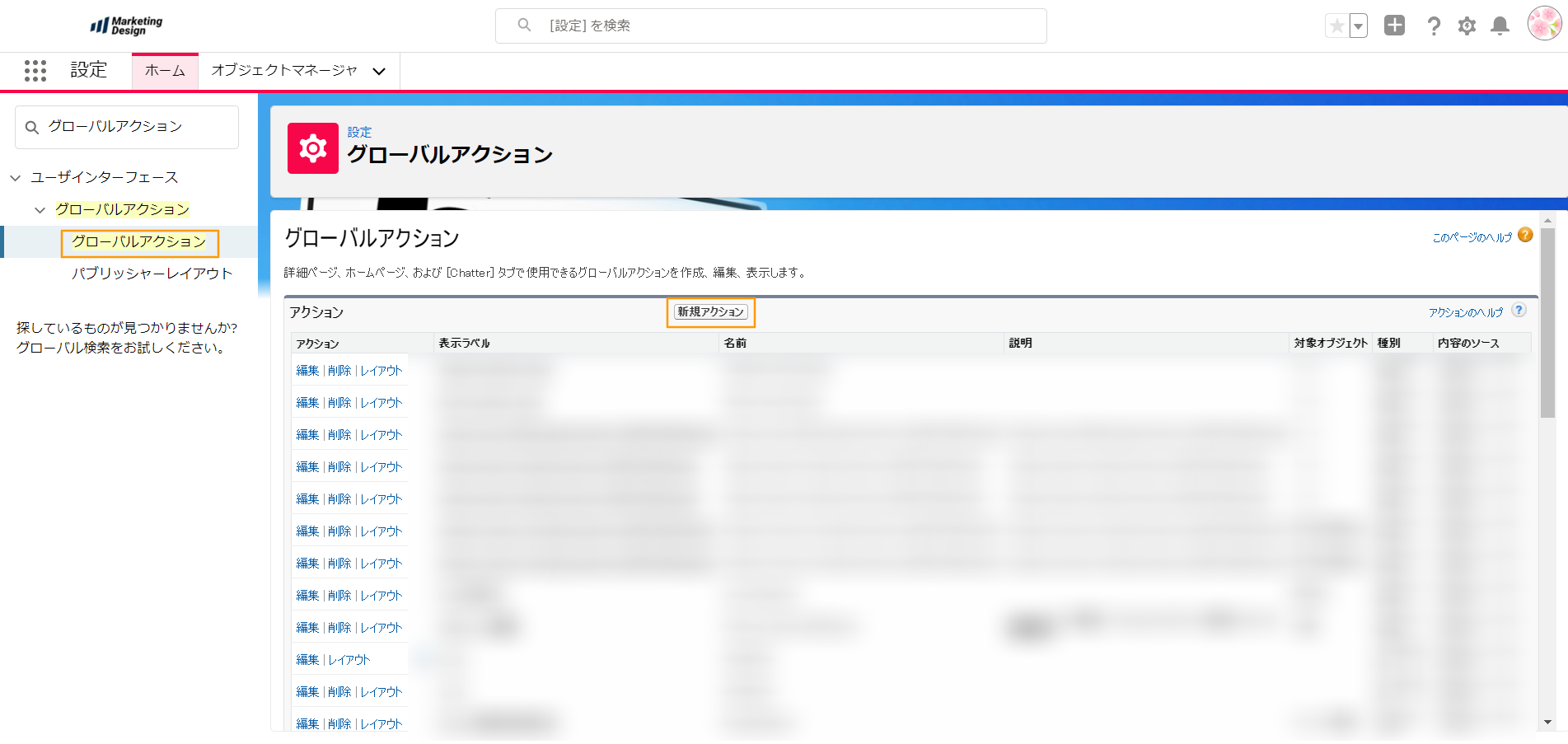Click the scroll down arrow of the scrollbar
1568x744 pixels.
(x=1547, y=722)
